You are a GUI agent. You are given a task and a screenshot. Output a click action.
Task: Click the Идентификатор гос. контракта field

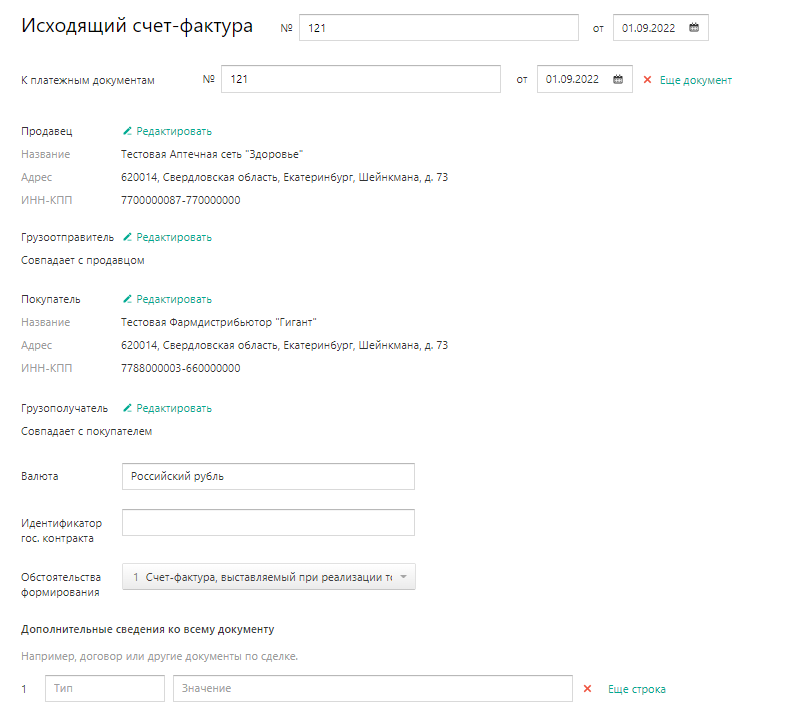(267, 523)
